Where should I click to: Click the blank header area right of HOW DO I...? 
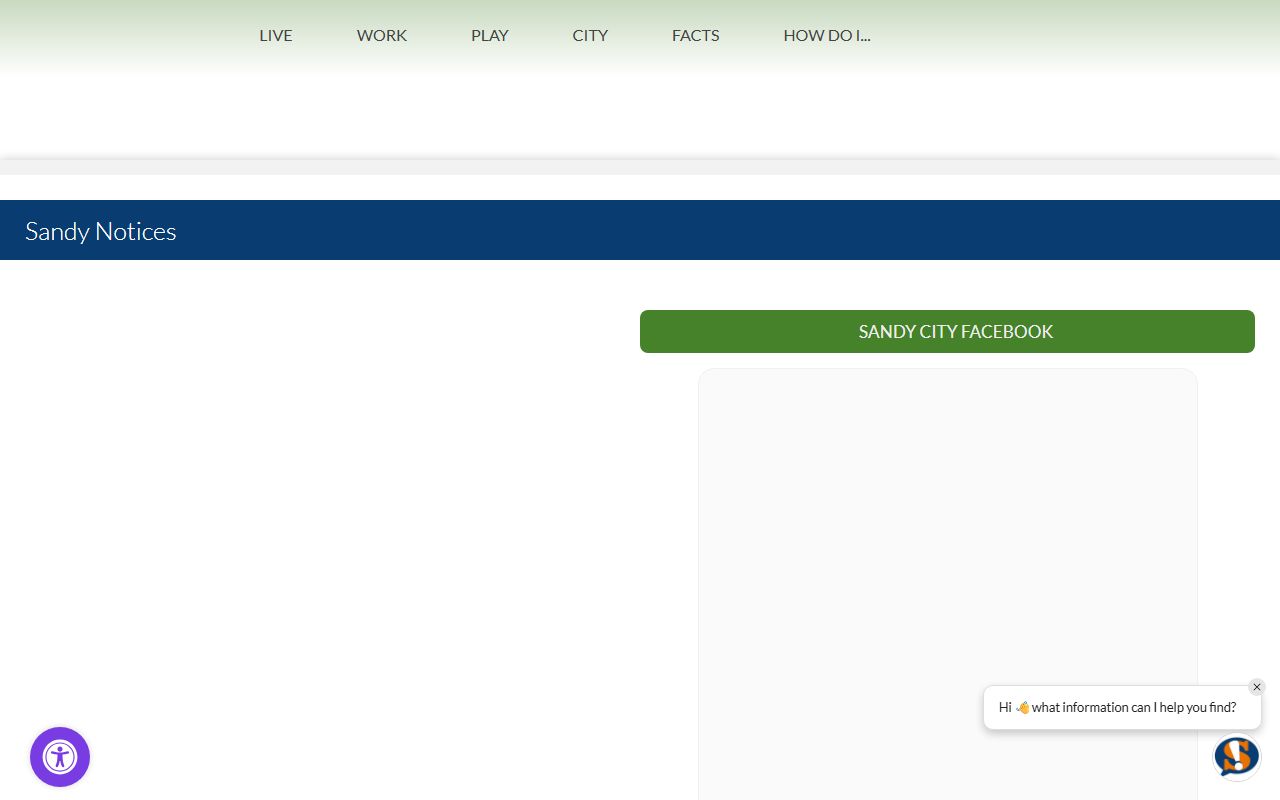coord(1080,35)
